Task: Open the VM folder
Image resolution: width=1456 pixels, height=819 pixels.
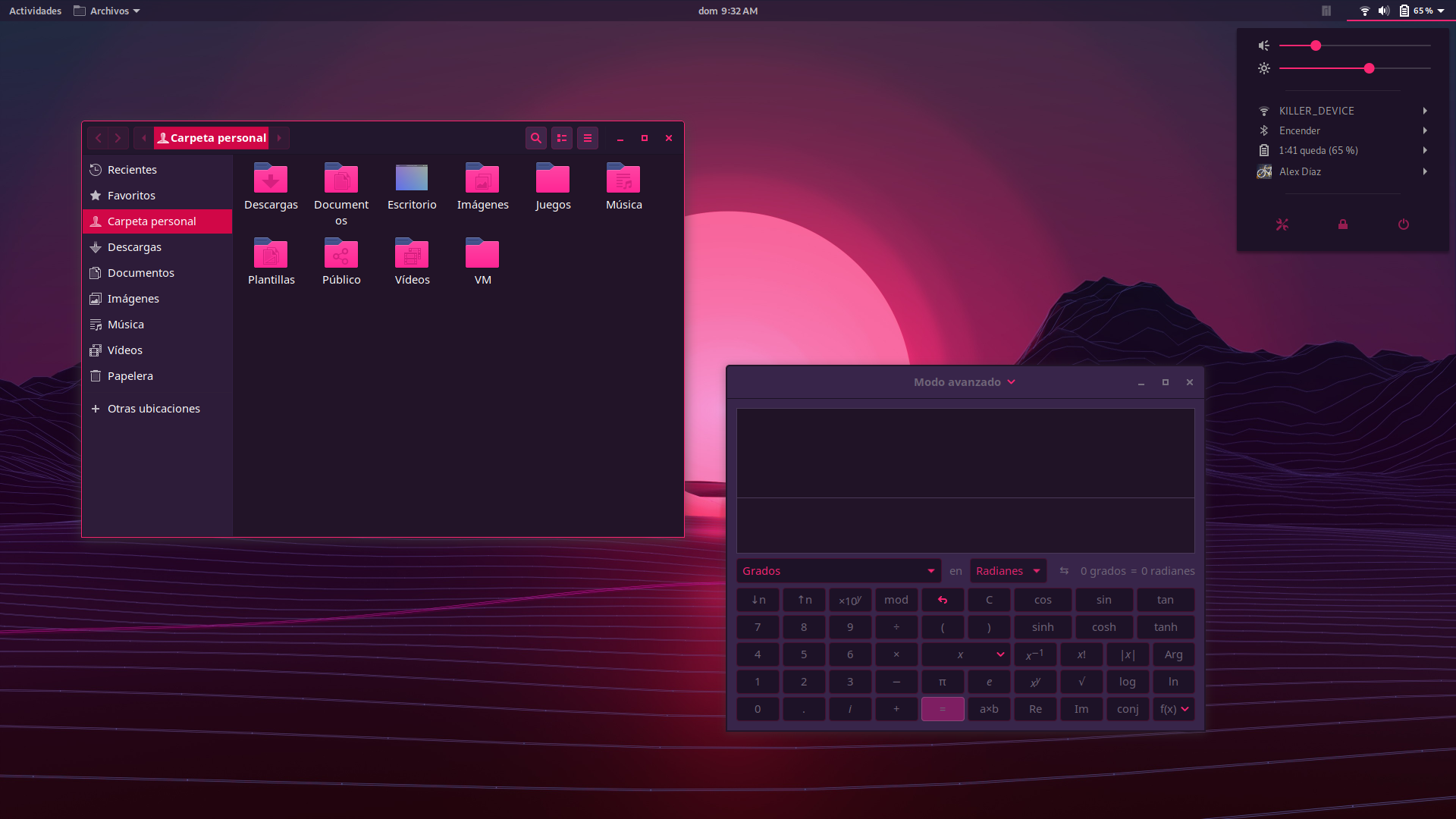Action: (x=482, y=255)
